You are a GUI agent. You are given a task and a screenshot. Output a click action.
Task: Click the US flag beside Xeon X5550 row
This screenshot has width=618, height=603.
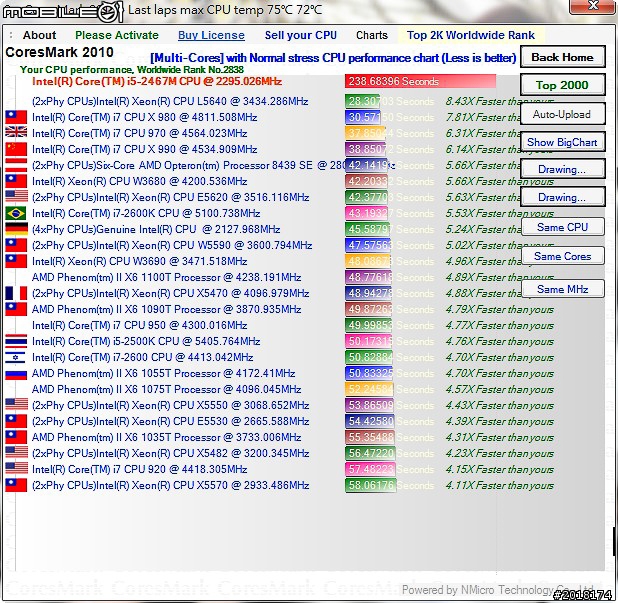tap(16, 405)
